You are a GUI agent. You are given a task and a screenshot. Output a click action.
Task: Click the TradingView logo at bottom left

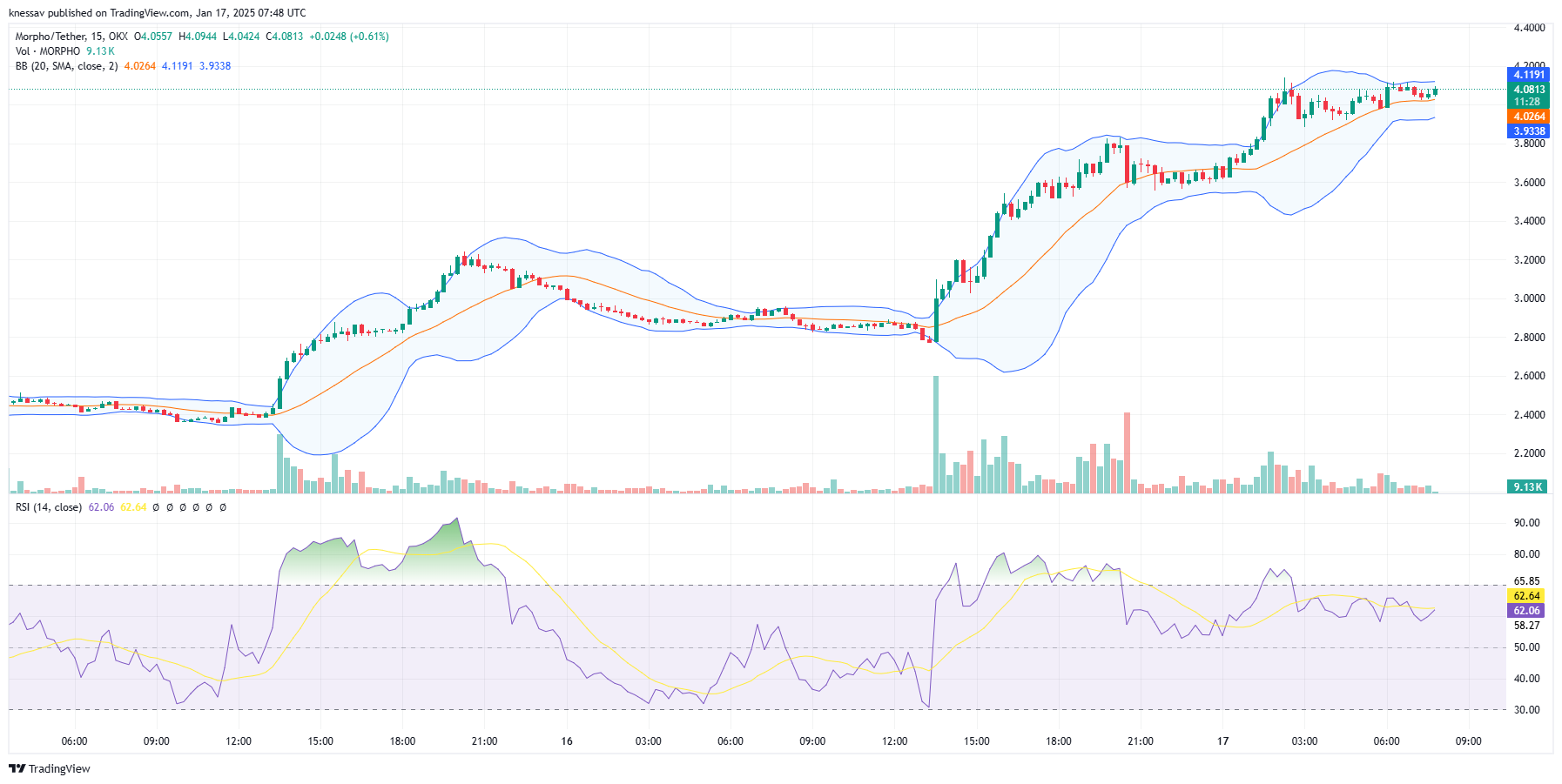tap(50, 768)
